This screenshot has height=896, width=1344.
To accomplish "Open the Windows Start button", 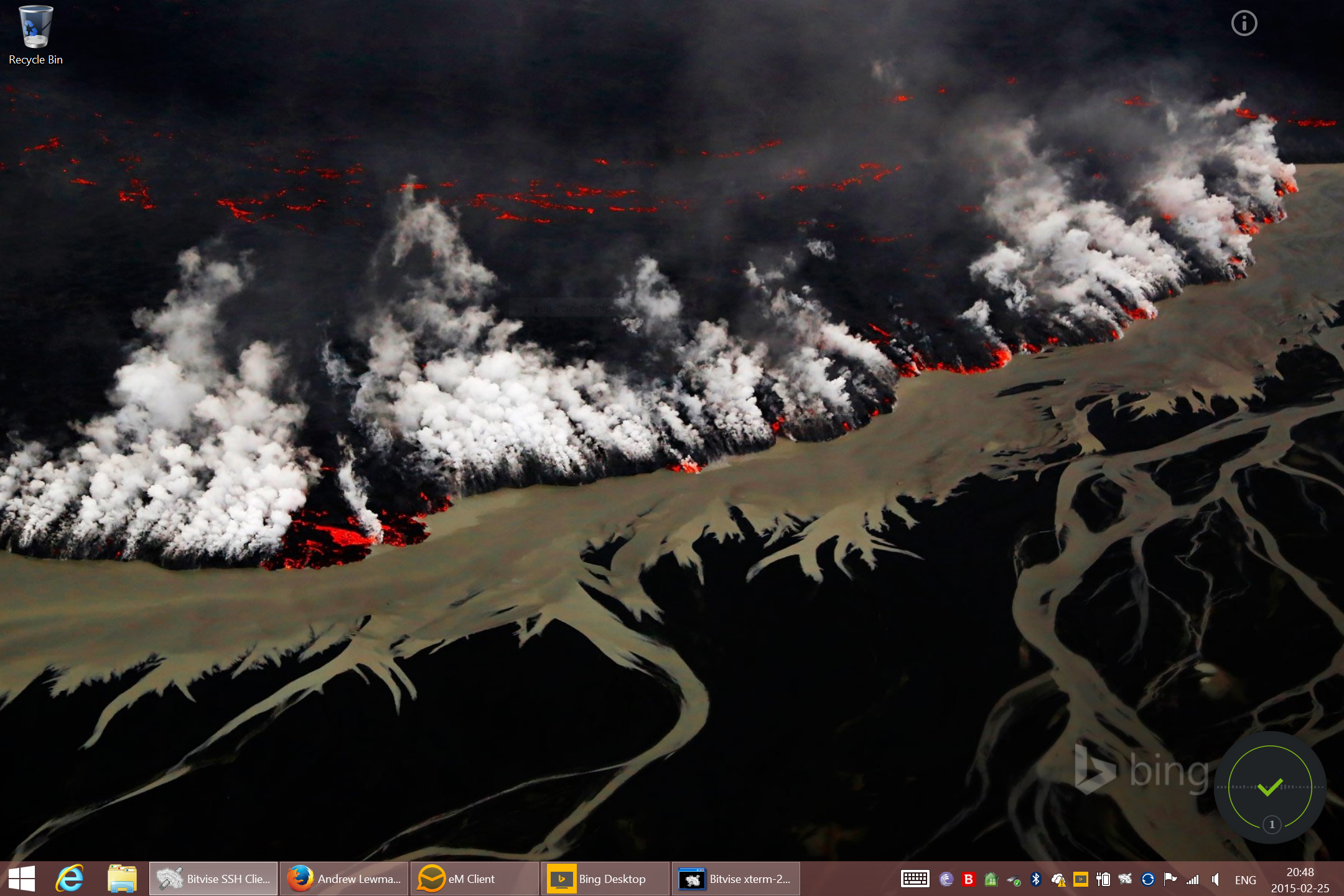I will tap(22, 879).
